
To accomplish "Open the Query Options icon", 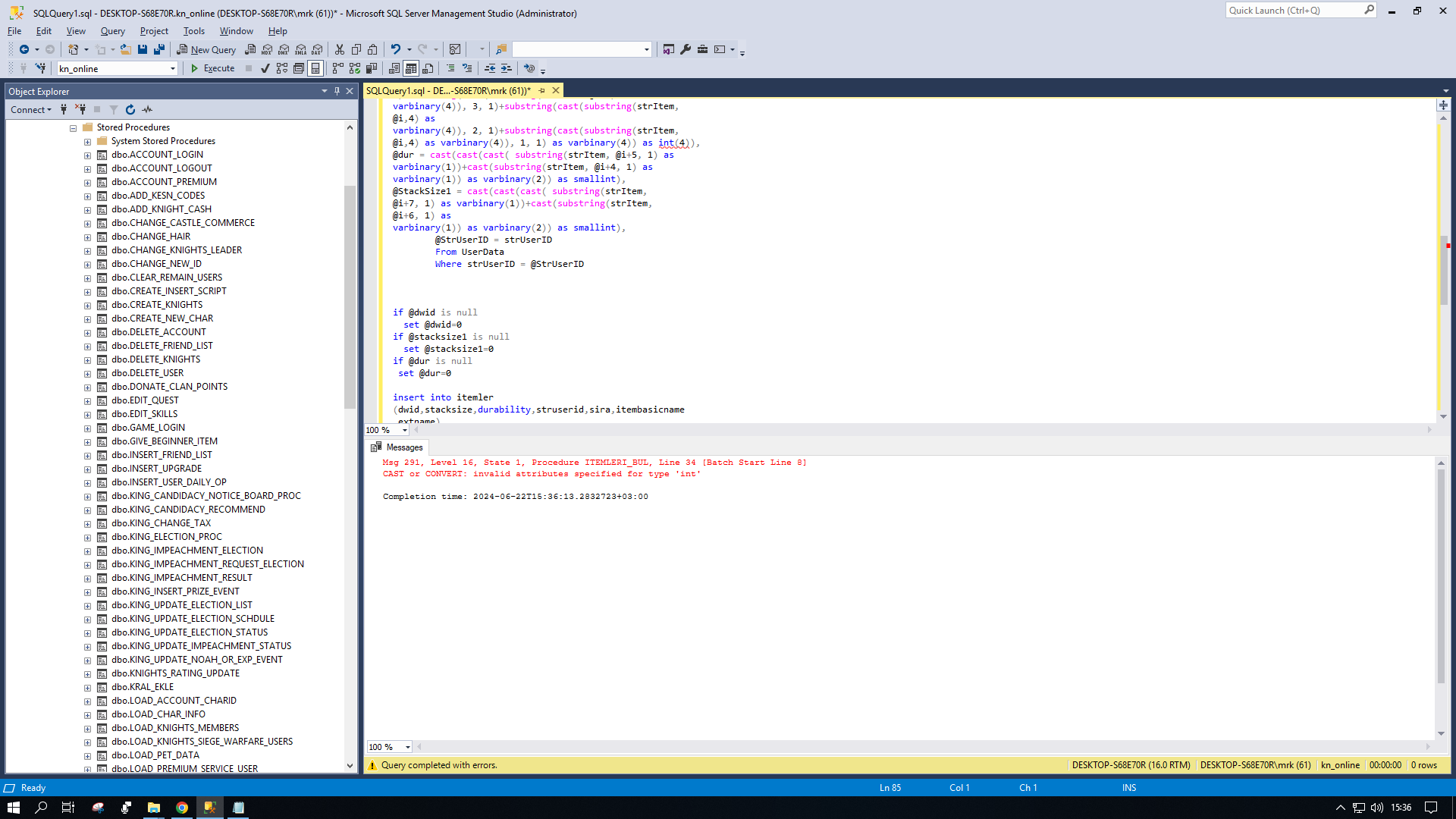I will point(299,68).
